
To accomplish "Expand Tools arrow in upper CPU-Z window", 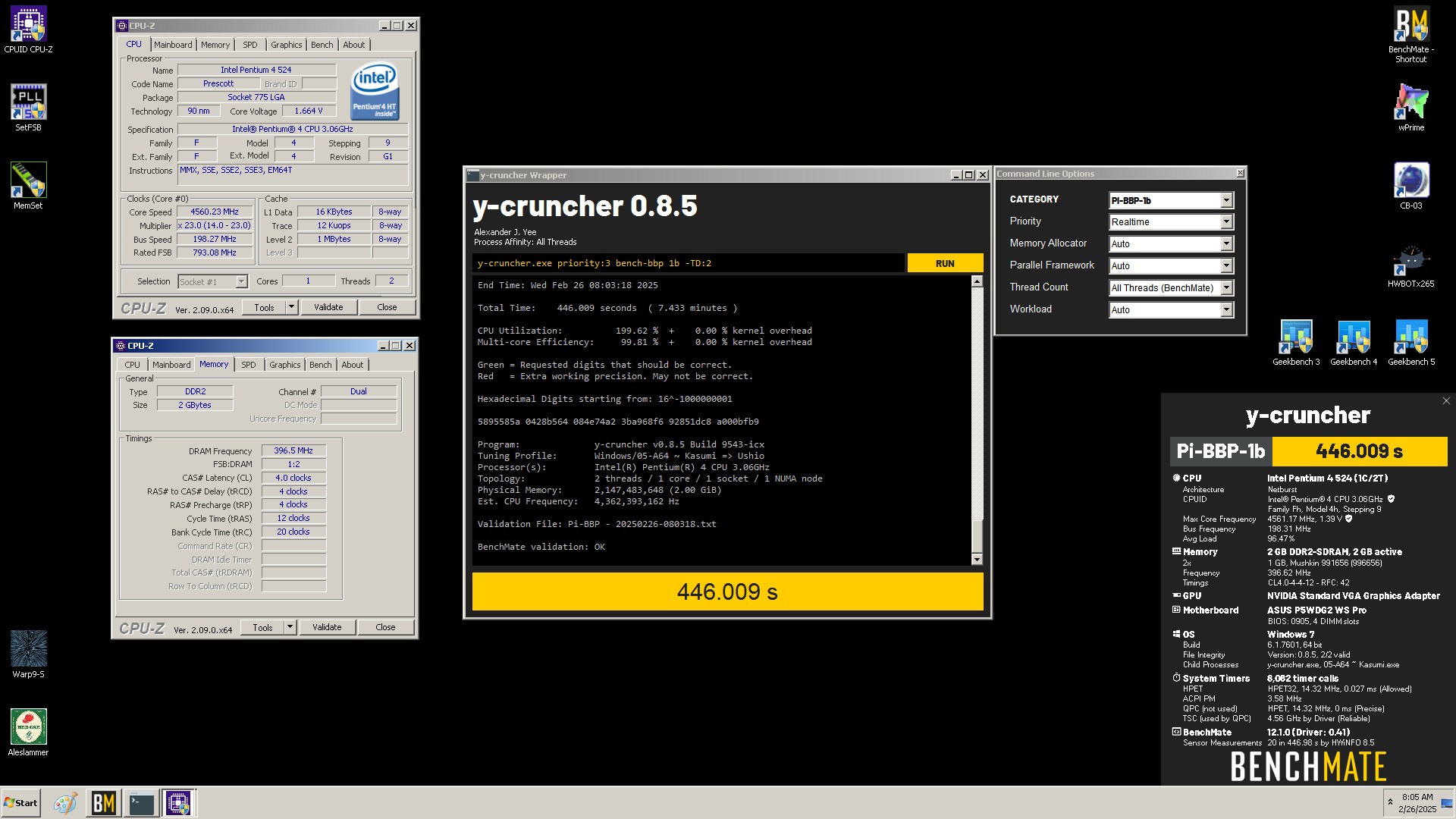I will tap(291, 307).
